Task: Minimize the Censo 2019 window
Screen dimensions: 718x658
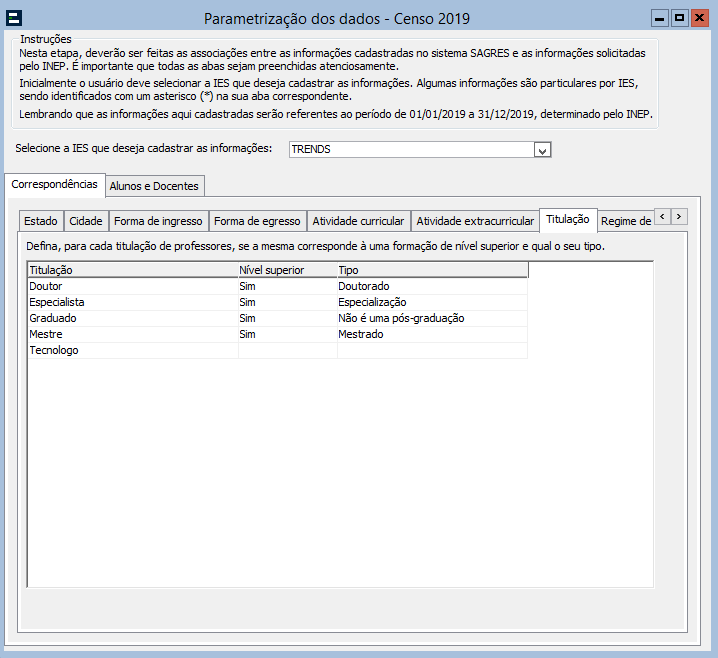Action: pos(660,18)
